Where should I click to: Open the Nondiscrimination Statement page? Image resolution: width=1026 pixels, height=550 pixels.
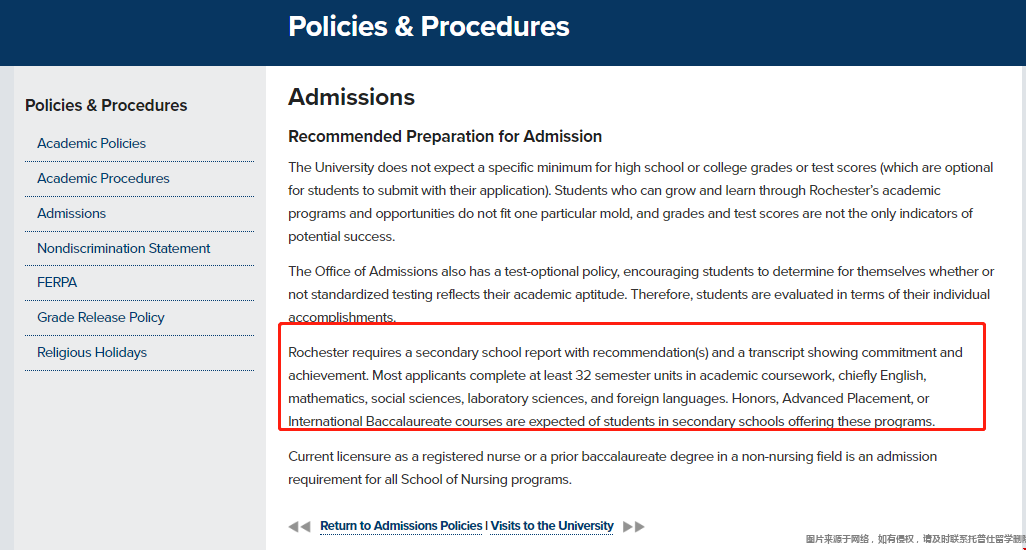click(x=123, y=248)
